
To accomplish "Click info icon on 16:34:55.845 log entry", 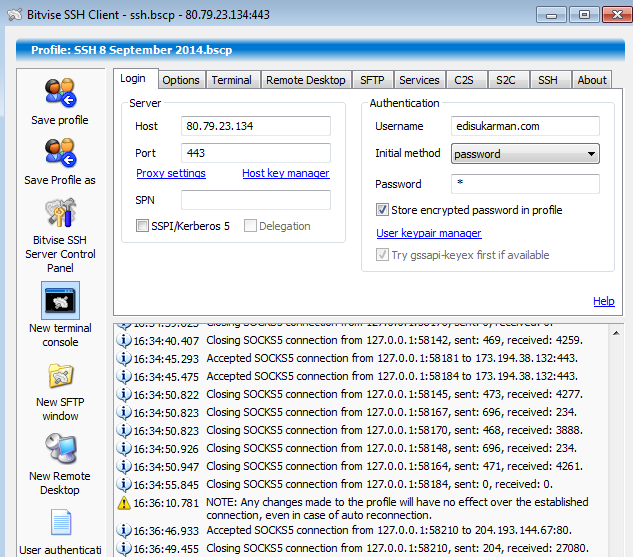I will point(124,484).
